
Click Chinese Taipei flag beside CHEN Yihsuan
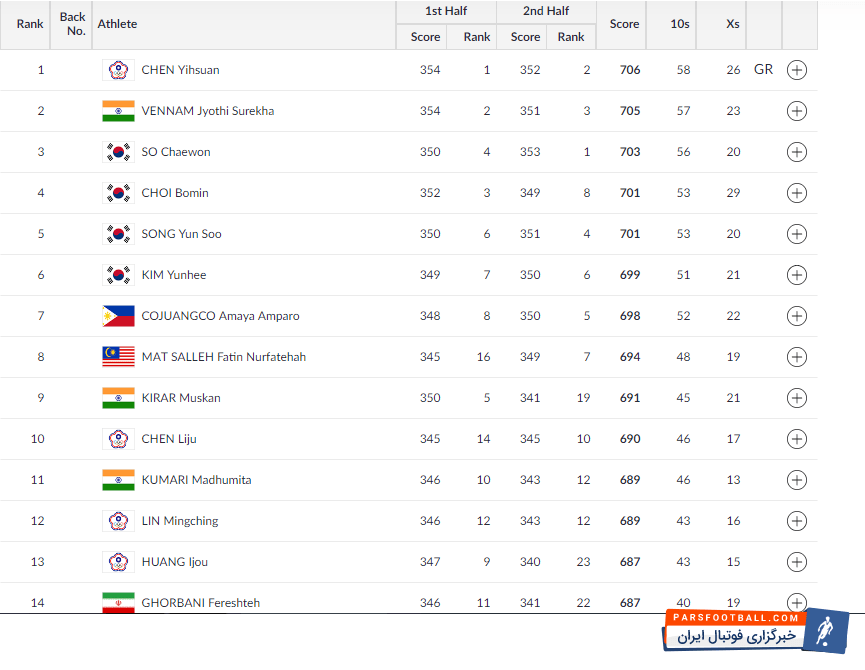point(118,70)
